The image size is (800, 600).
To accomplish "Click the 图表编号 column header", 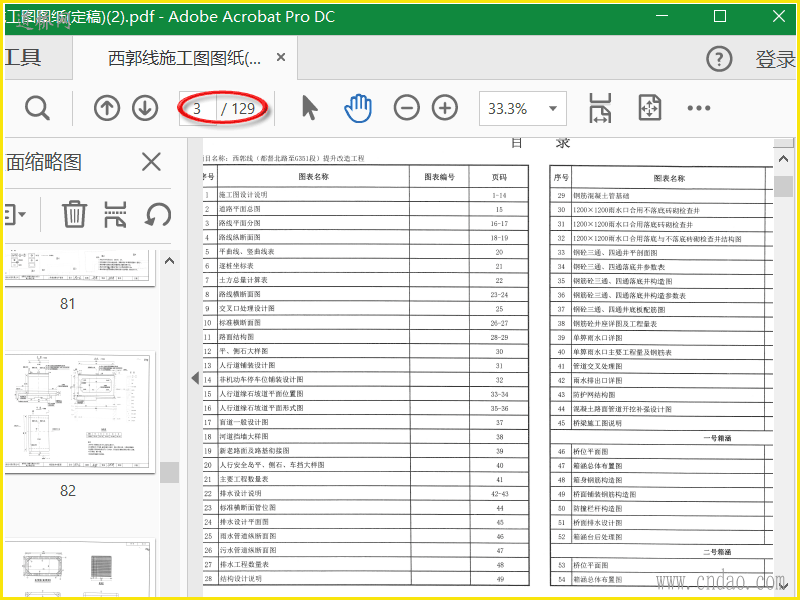I will pyautogui.click(x=439, y=177).
